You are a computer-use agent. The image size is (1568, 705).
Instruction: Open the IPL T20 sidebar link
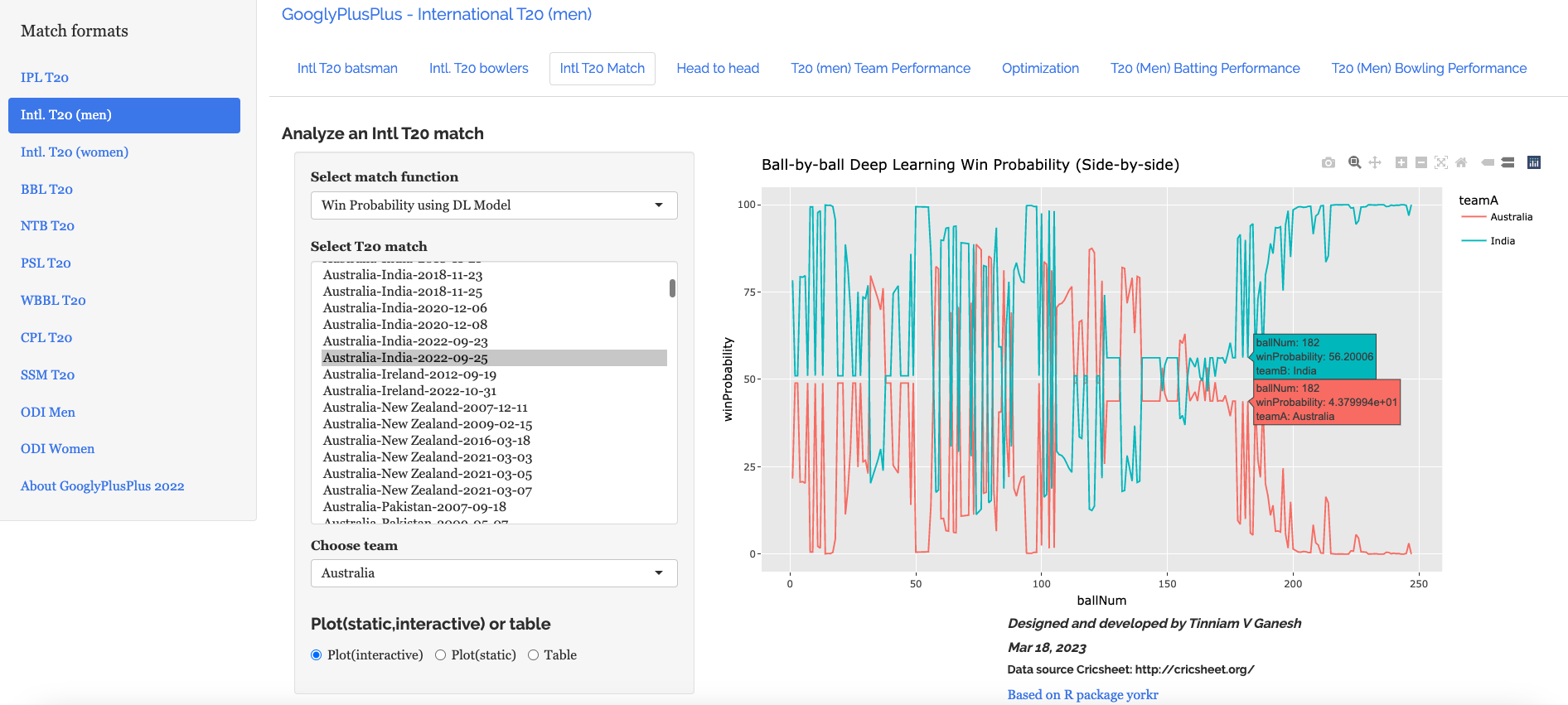[45, 78]
